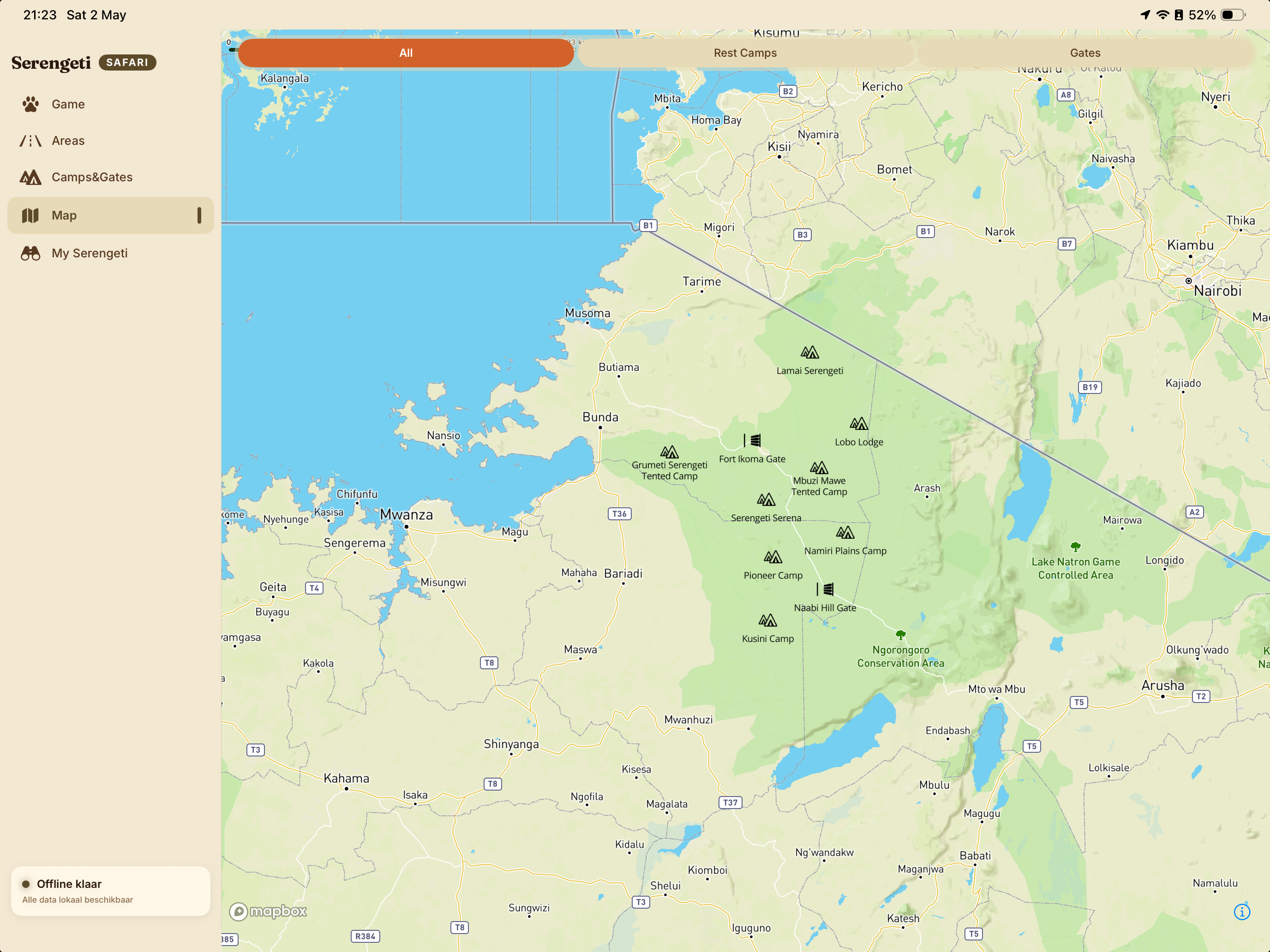Screen dimensions: 1270x952
Task: Tap the Pioneer Camp marker
Action: pos(773,557)
